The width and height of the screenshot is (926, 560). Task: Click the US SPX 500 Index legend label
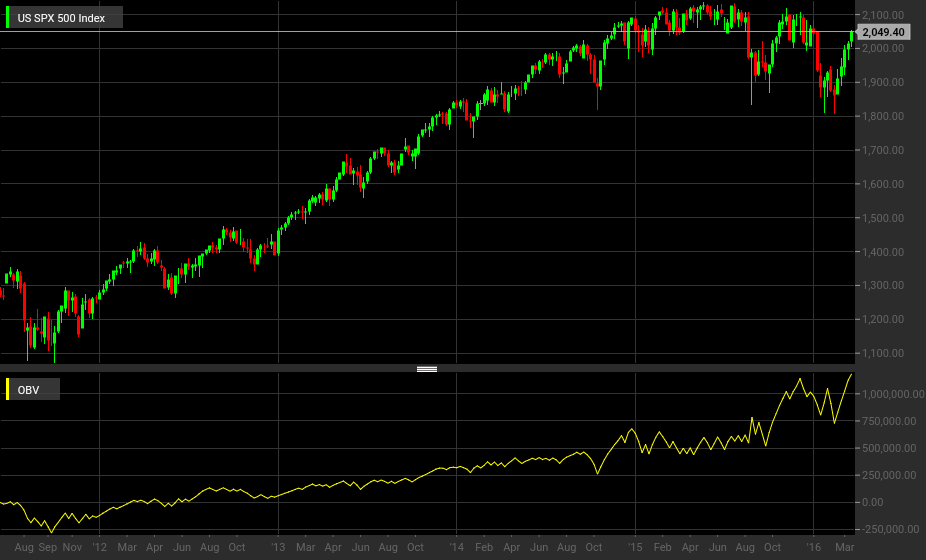pos(61,18)
